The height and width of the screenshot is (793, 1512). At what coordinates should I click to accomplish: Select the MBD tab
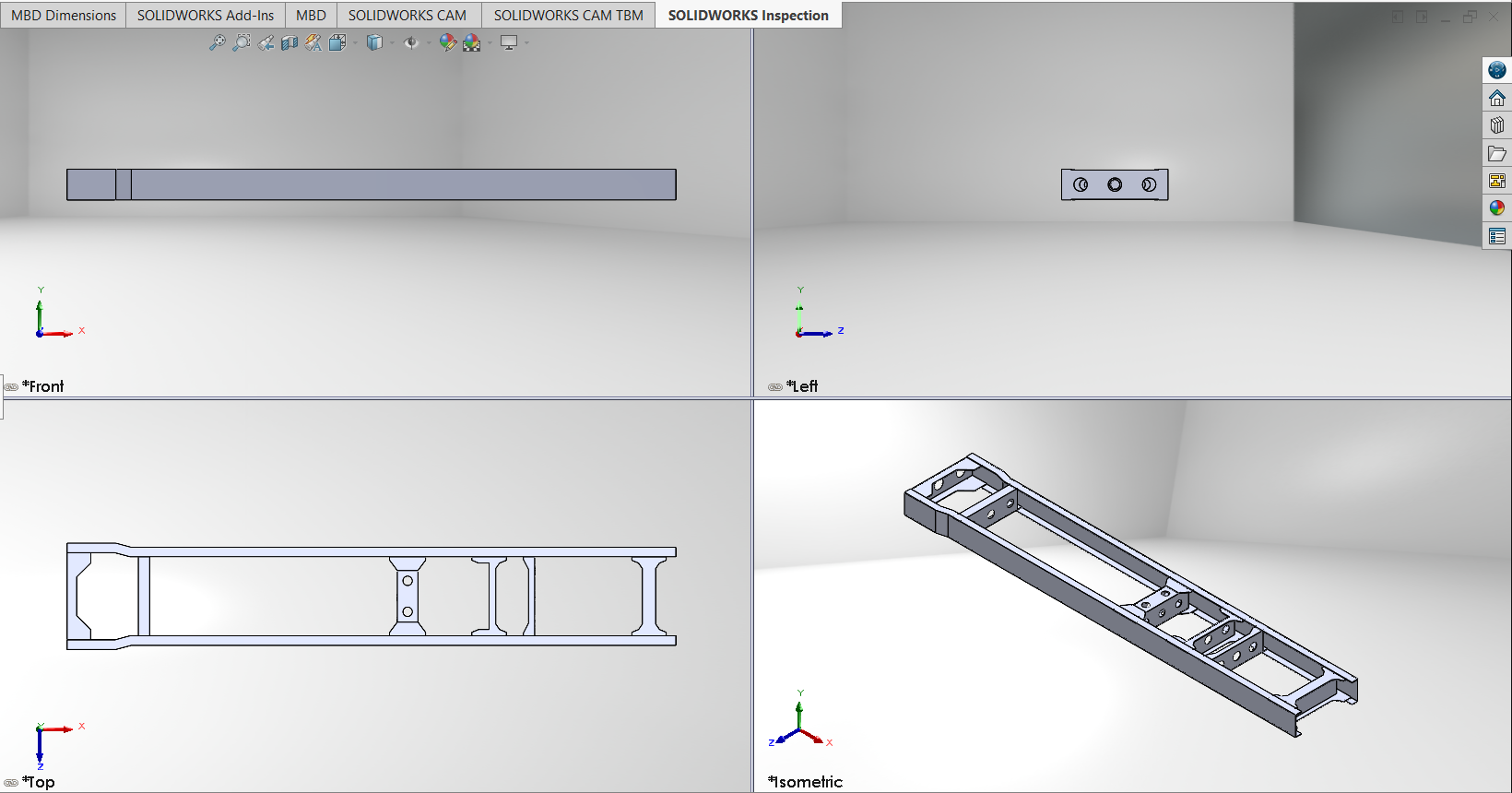pos(311,15)
